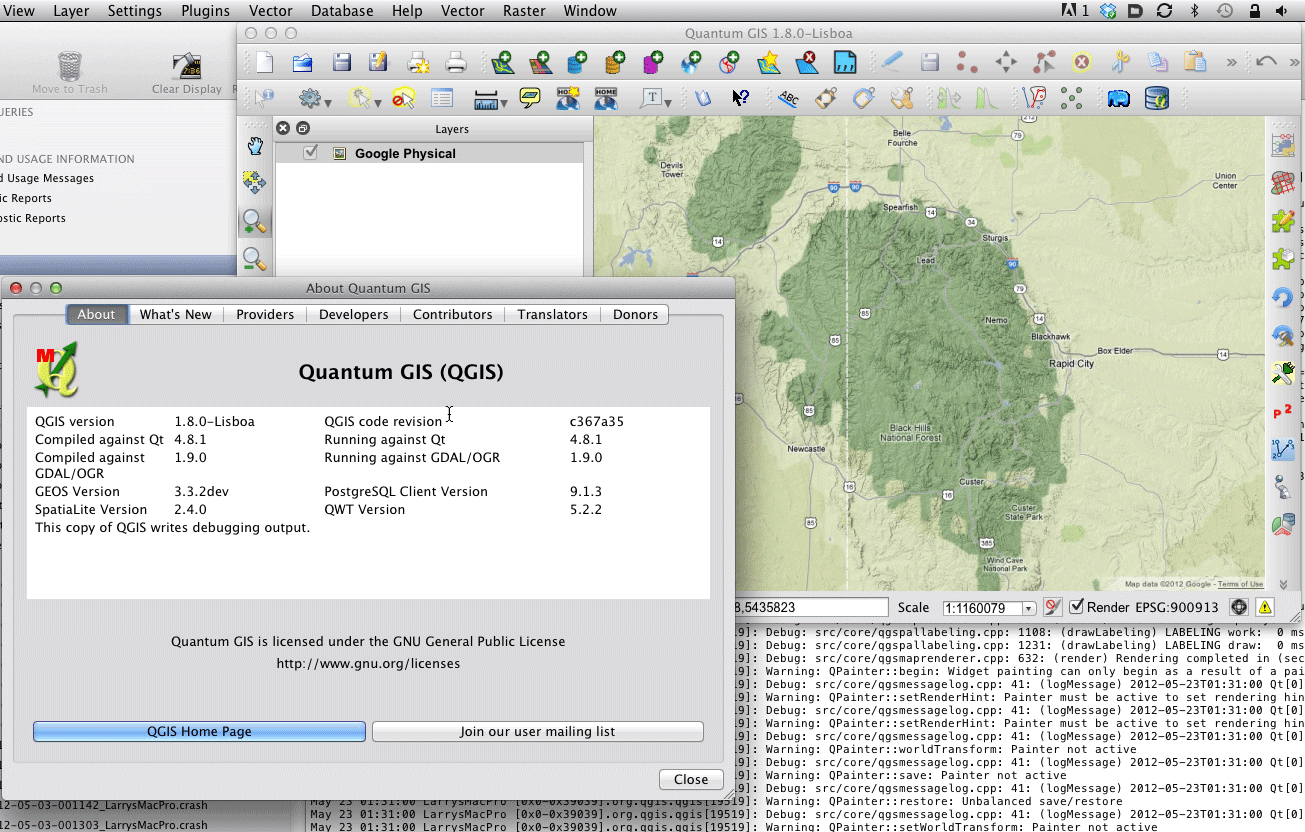
Task: Expand Select Features tool dropdown arrow
Action: coord(377,102)
